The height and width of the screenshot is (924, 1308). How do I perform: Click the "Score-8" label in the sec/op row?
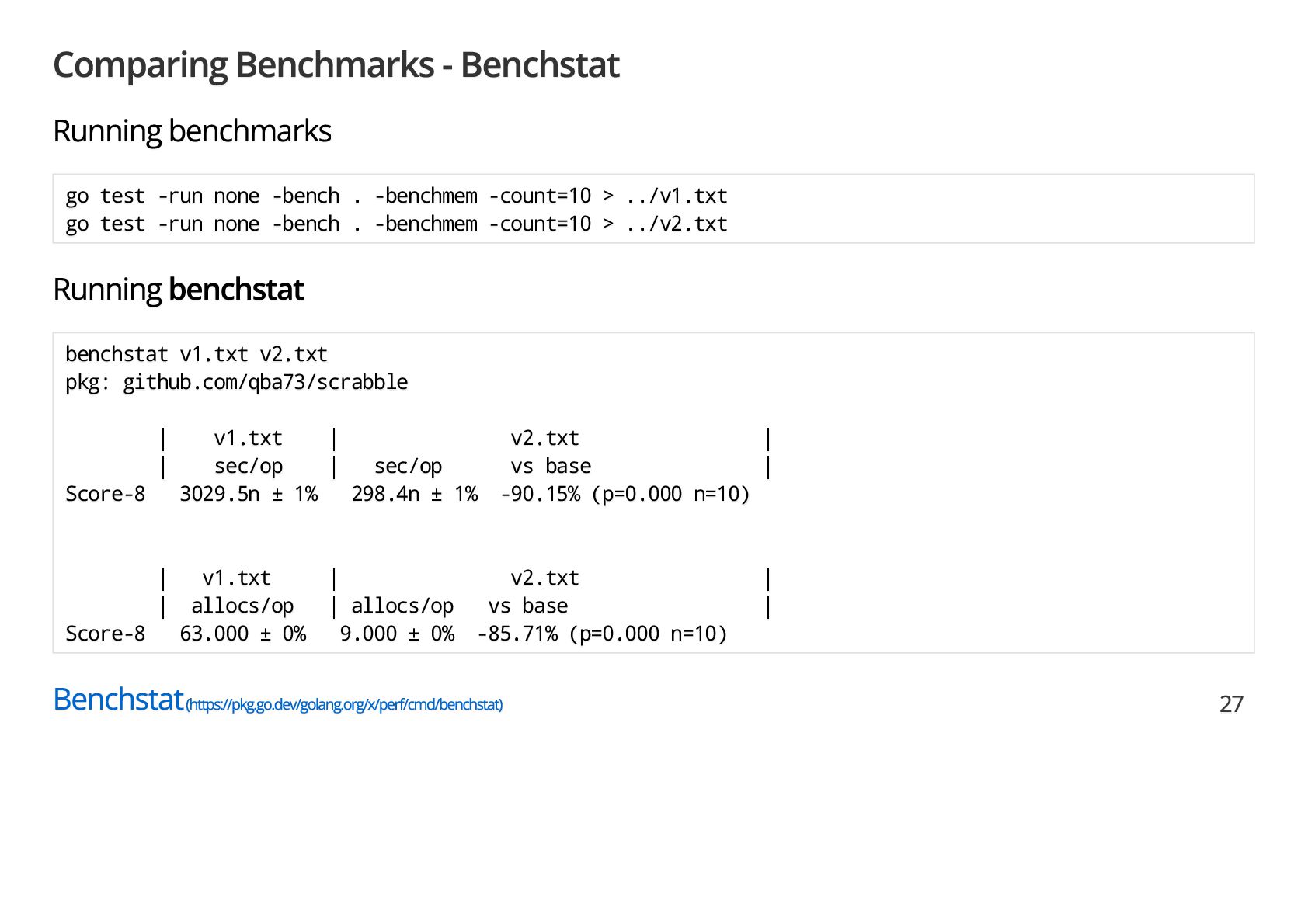tap(105, 495)
